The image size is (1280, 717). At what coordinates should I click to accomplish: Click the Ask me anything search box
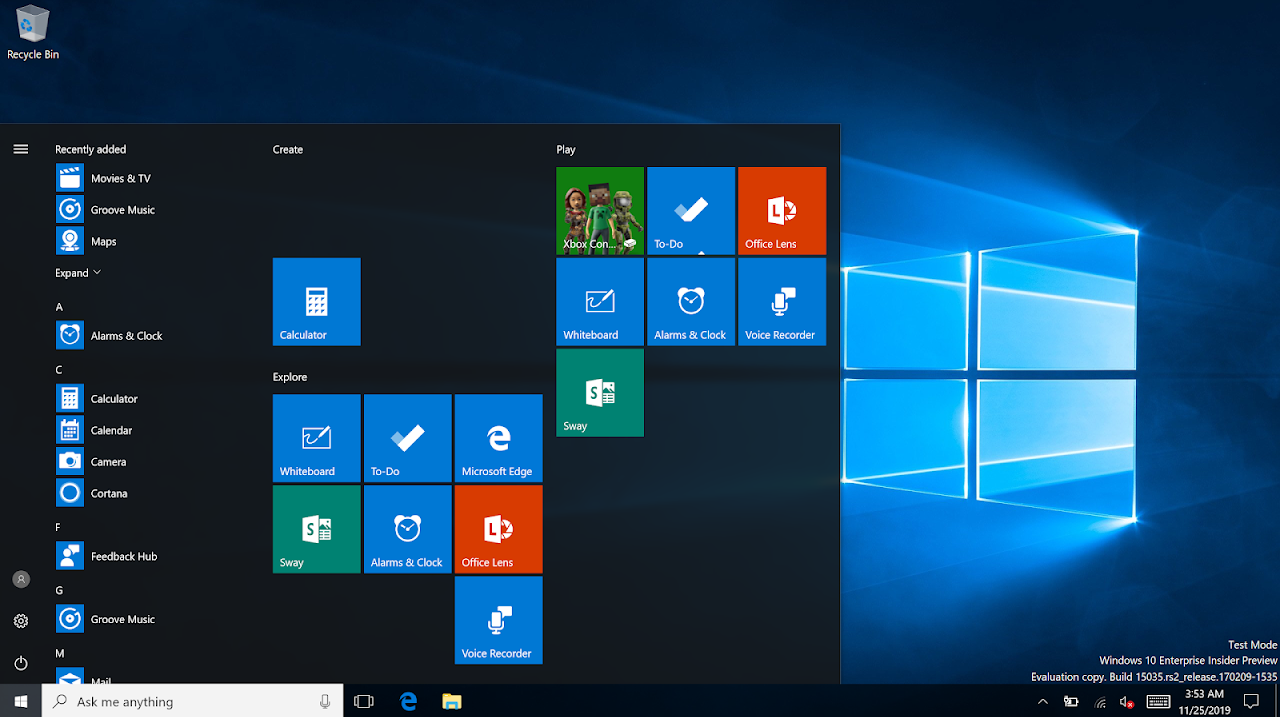click(193, 701)
